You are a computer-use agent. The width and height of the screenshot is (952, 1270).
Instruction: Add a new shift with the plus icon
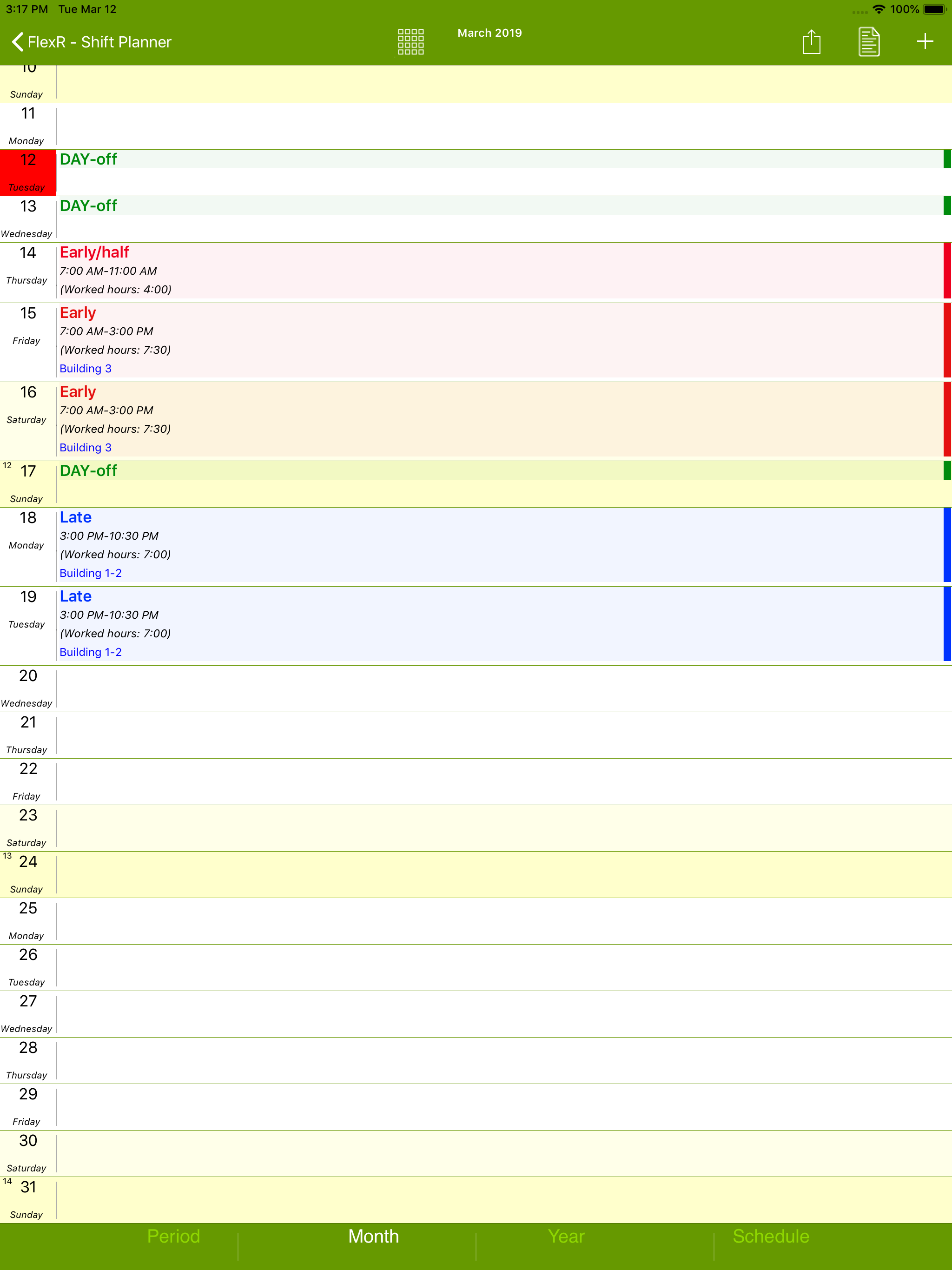[926, 41]
